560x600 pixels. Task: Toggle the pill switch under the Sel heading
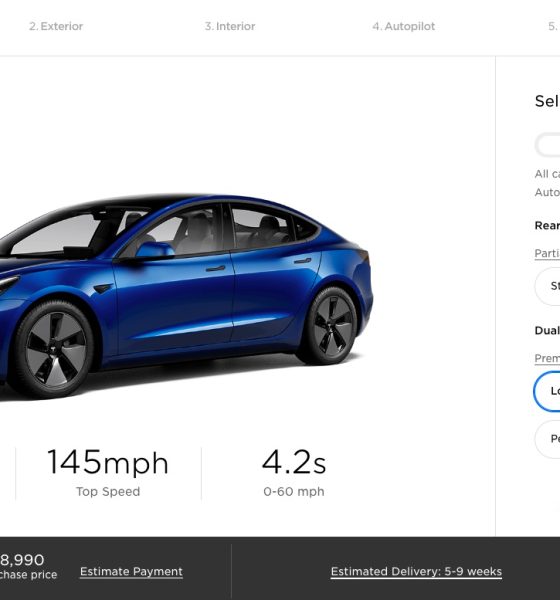[548, 145]
